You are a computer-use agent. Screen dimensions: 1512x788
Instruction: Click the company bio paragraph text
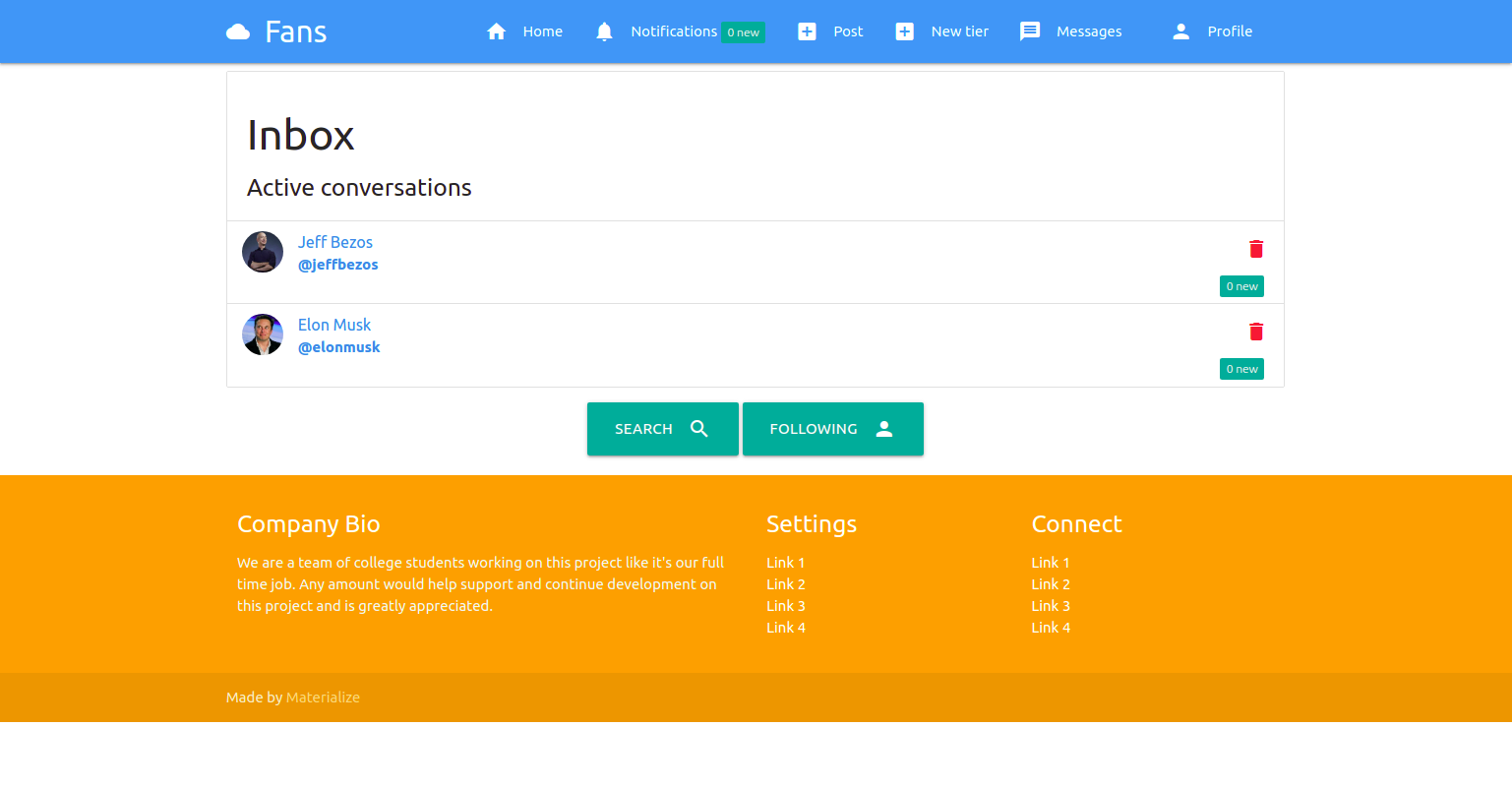(x=481, y=584)
